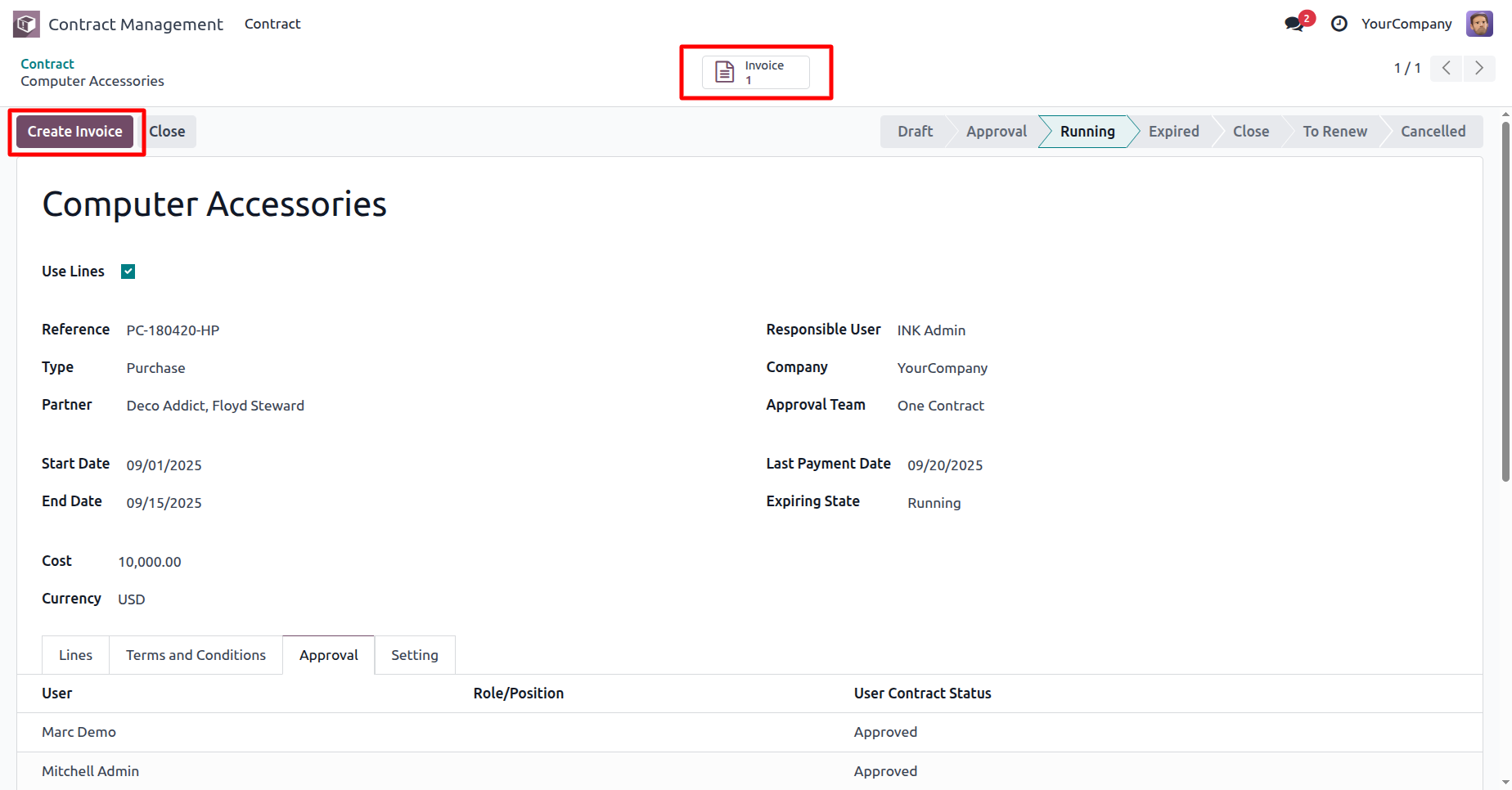The image size is (1512, 790).
Task: Click the vertical page scrollbar
Action: [x=1505, y=303]
